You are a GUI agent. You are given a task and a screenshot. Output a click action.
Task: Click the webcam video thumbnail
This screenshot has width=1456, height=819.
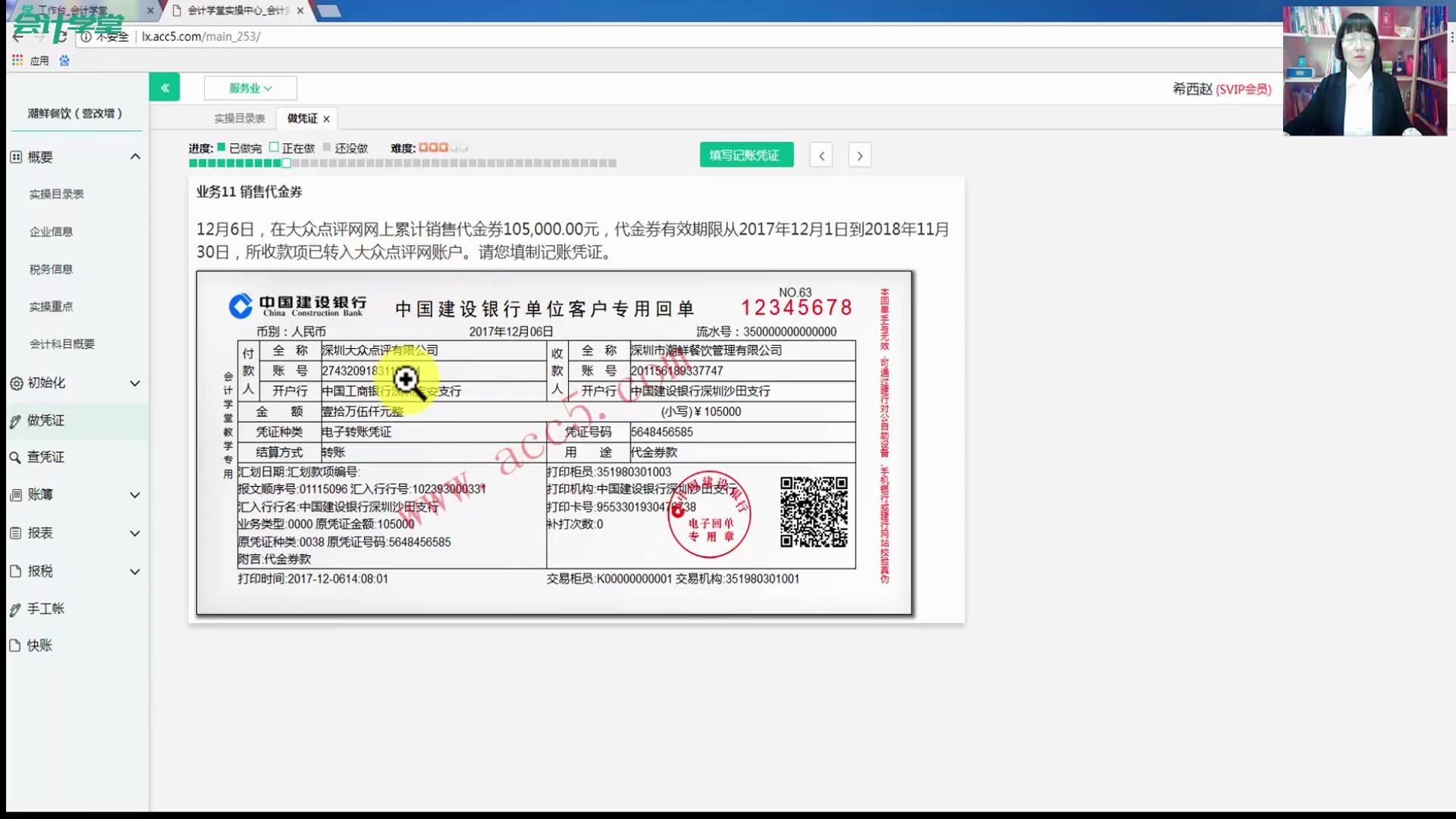click(x=1365, y=71)
